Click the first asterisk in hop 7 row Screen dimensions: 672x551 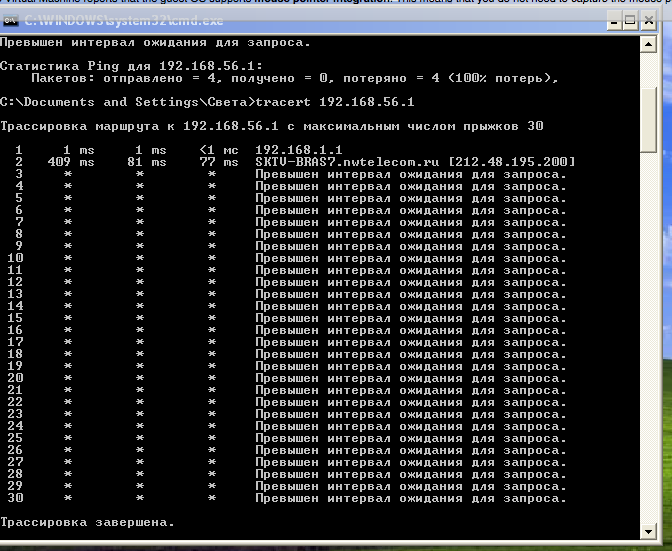pos(68,222)
